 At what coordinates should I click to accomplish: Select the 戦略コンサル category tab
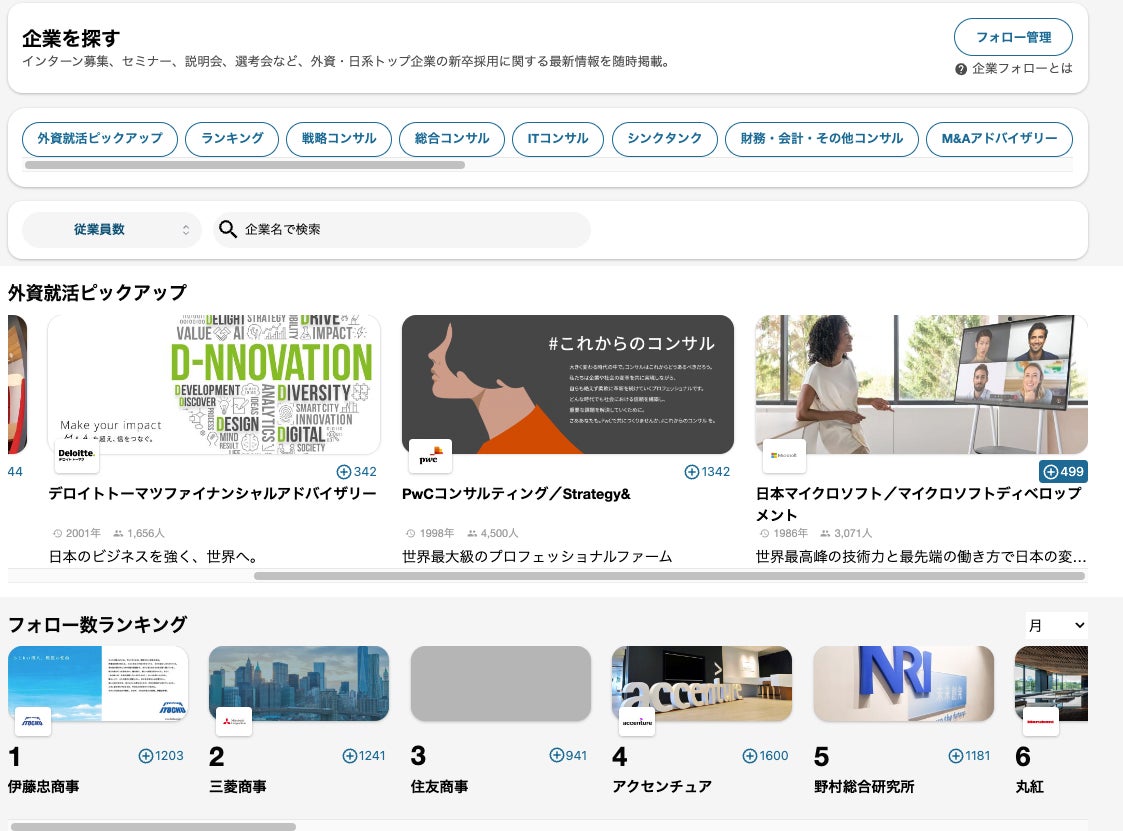coord(339,138)
